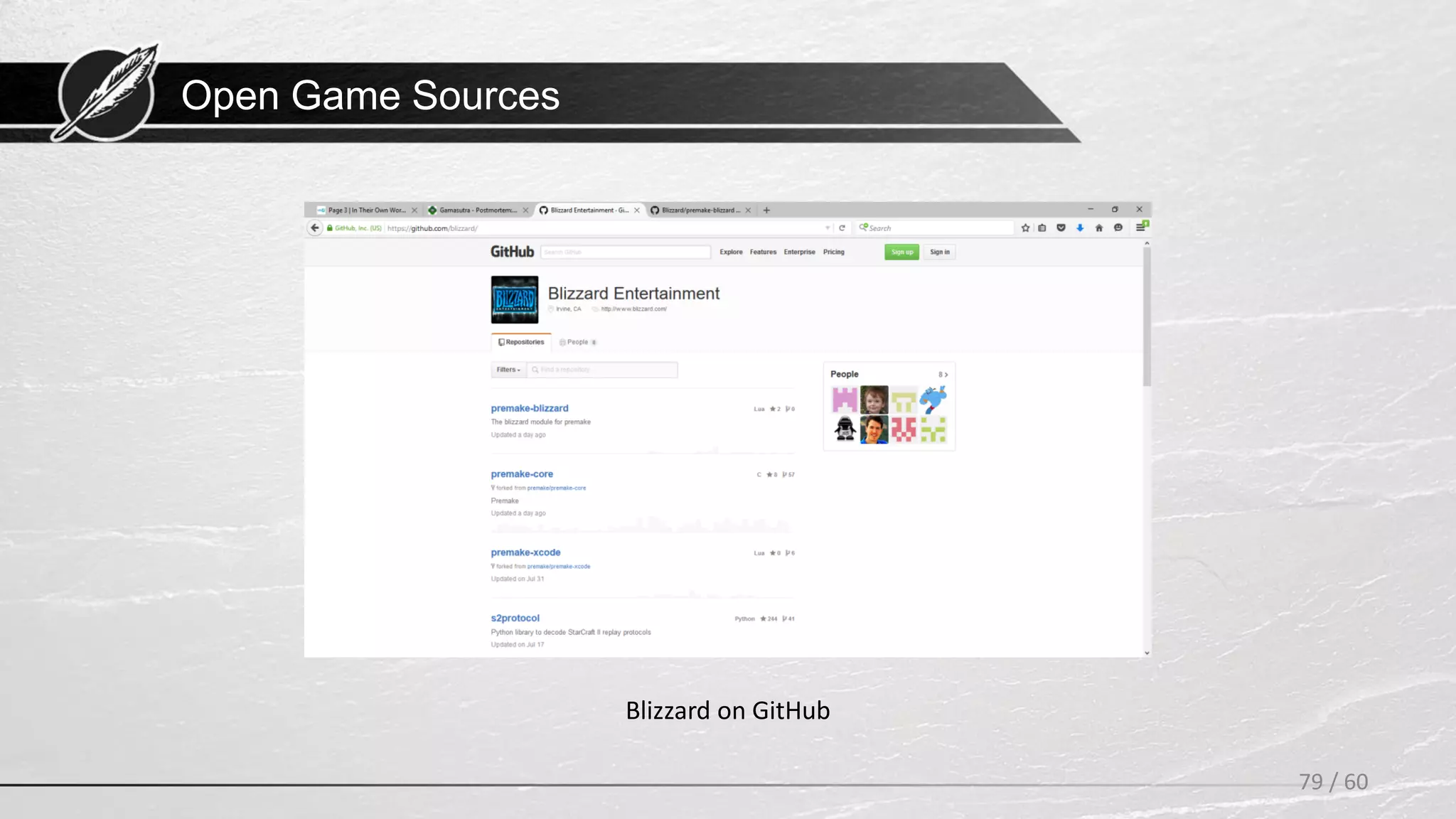This screenshot has width=1456, height=819.
Task: Click the fork count on premake-xcode
Action: (x=790, y=553)
